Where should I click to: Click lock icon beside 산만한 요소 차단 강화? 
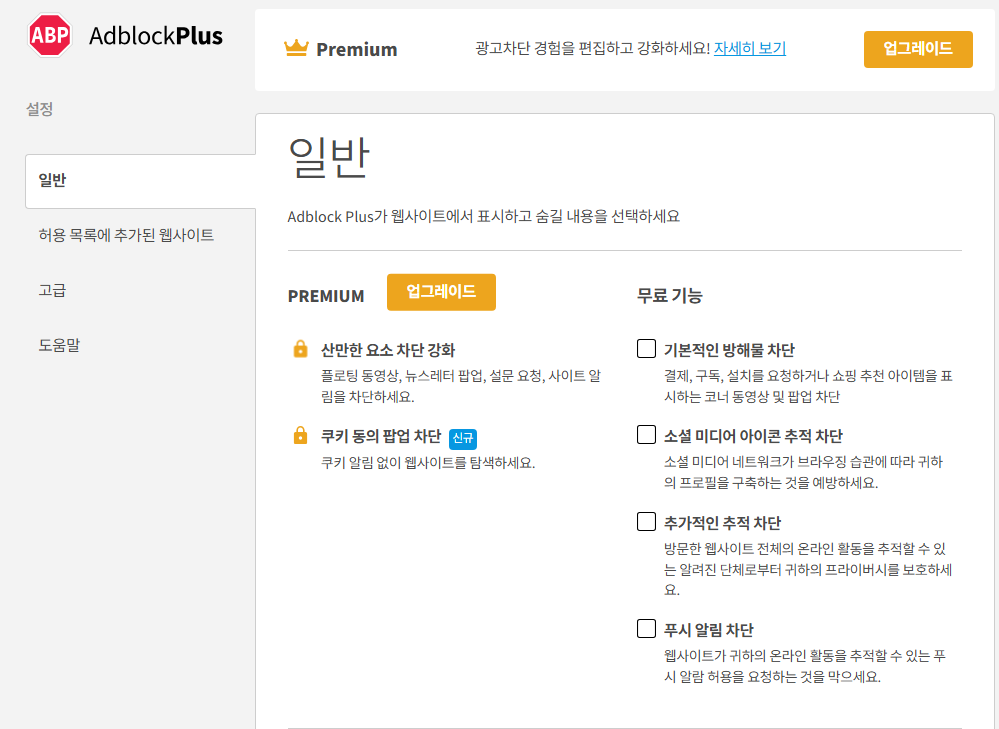[x=300, y=349]
